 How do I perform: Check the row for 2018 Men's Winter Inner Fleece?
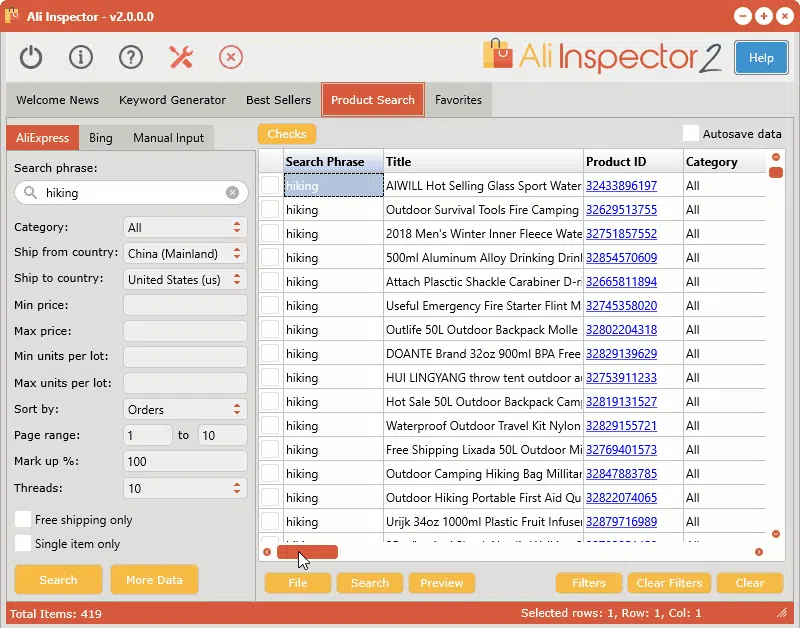coord(270,233)
